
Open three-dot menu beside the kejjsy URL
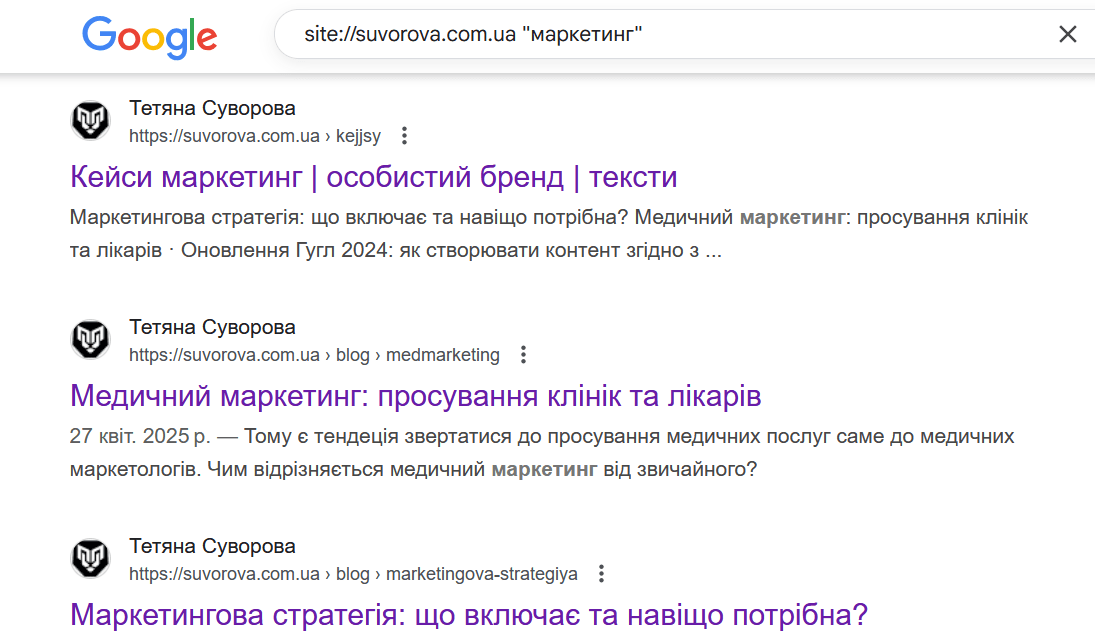point(404,136)
